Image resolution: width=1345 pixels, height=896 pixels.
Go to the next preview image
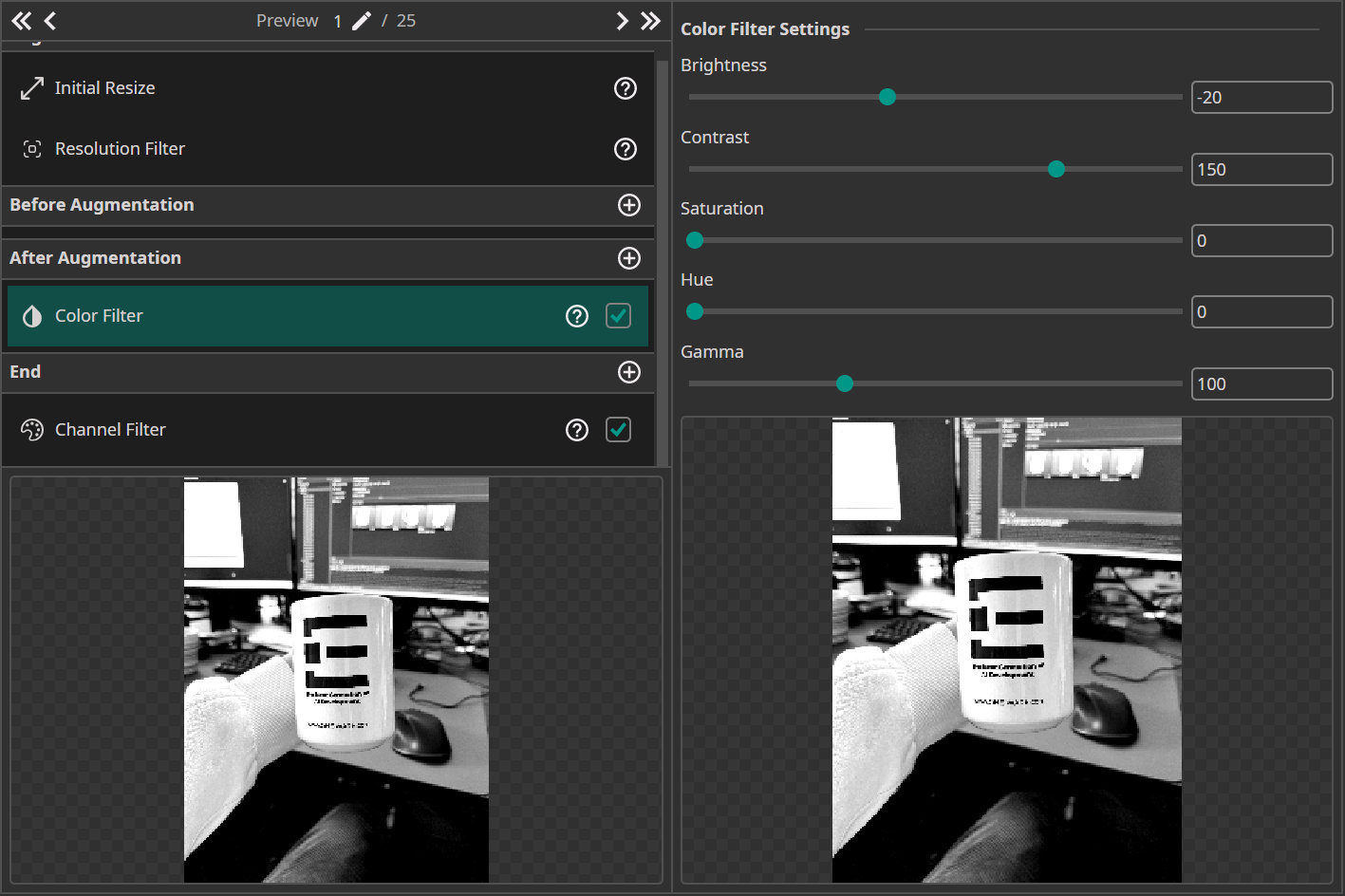coord(622,20)
